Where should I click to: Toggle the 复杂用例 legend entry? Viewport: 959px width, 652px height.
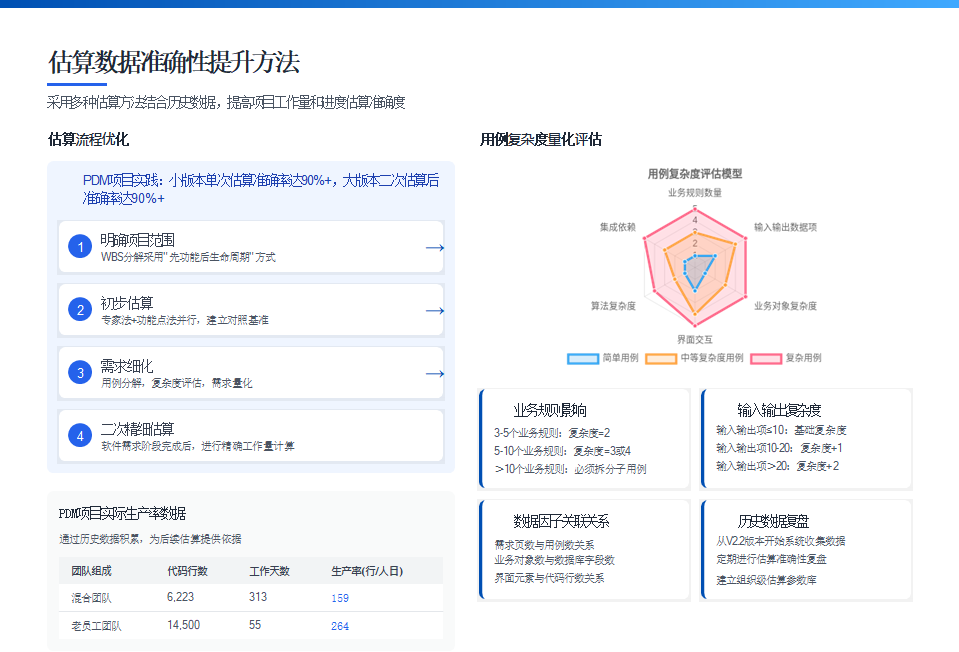click(x=789, y=357)
